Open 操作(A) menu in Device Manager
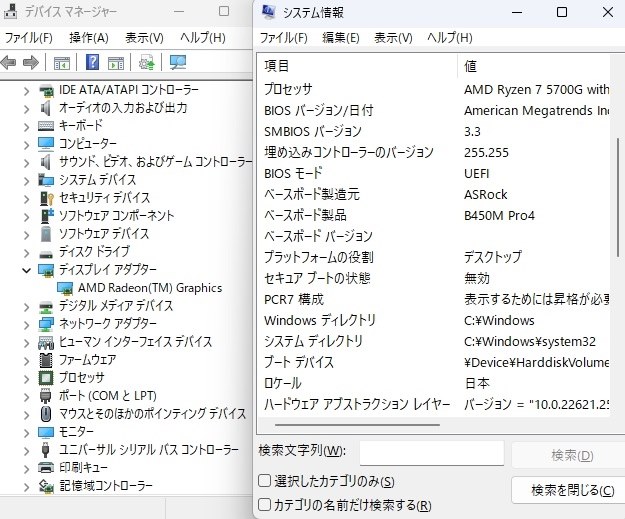 coord(88,38)
